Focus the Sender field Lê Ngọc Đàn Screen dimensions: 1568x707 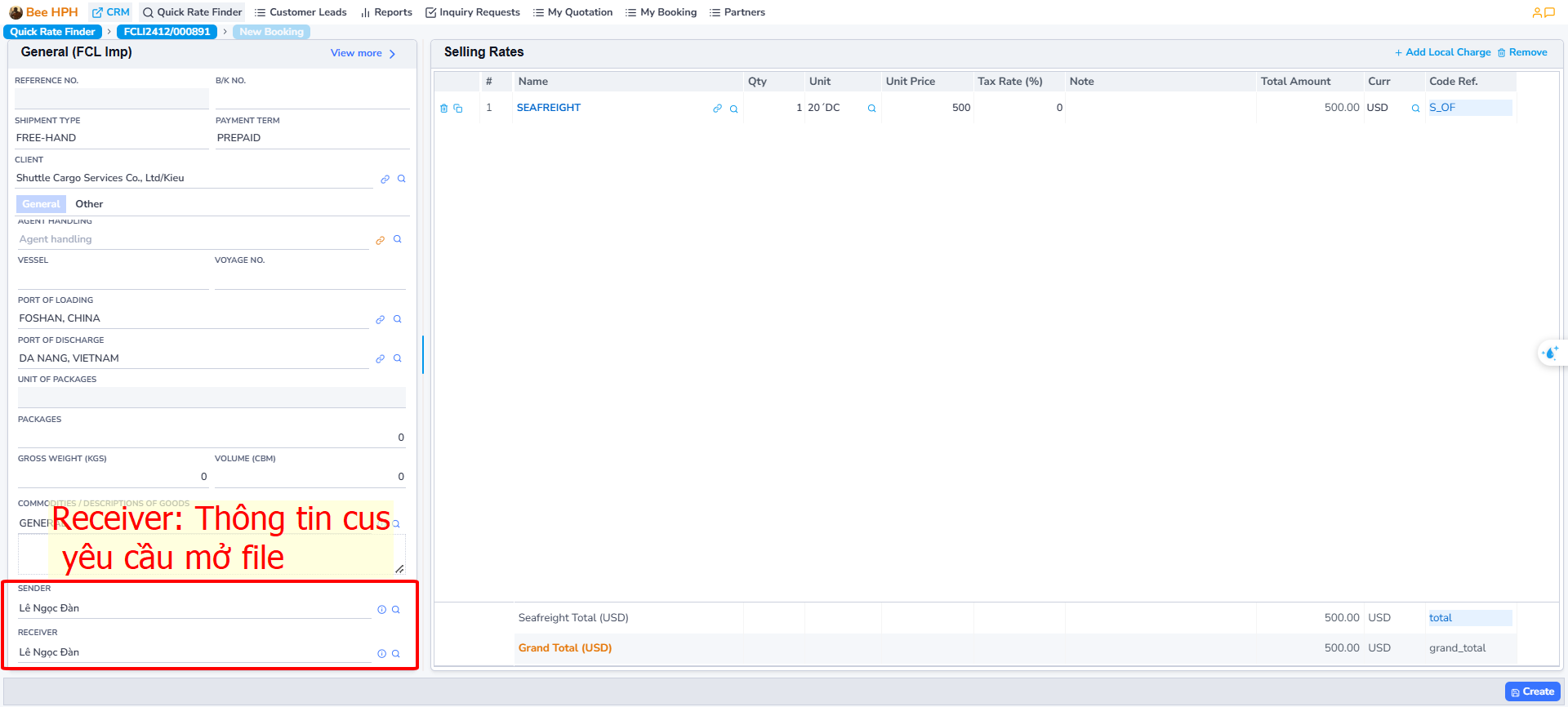click(x=194, y=609)
